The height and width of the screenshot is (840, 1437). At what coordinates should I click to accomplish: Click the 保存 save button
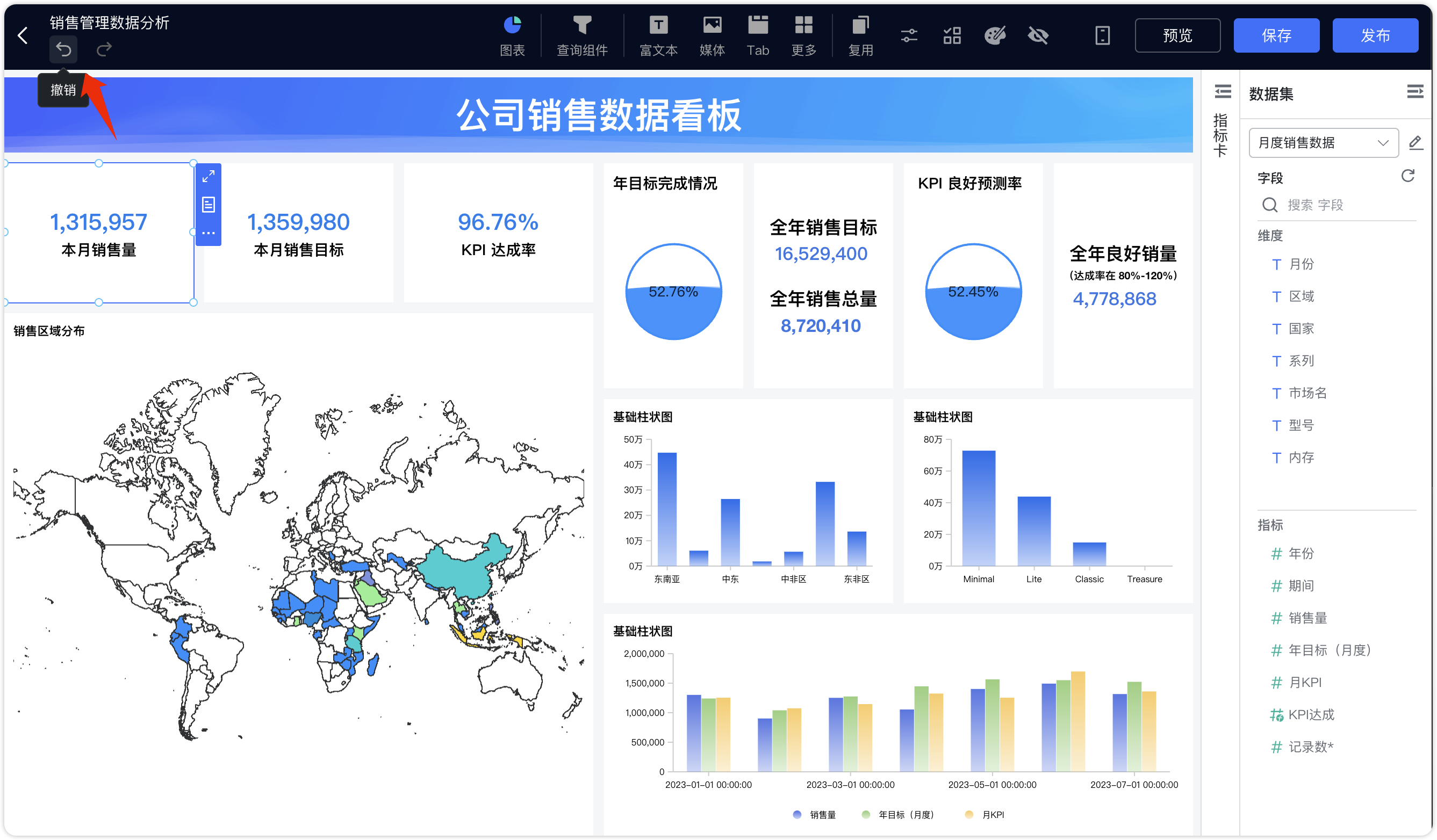1276,35
